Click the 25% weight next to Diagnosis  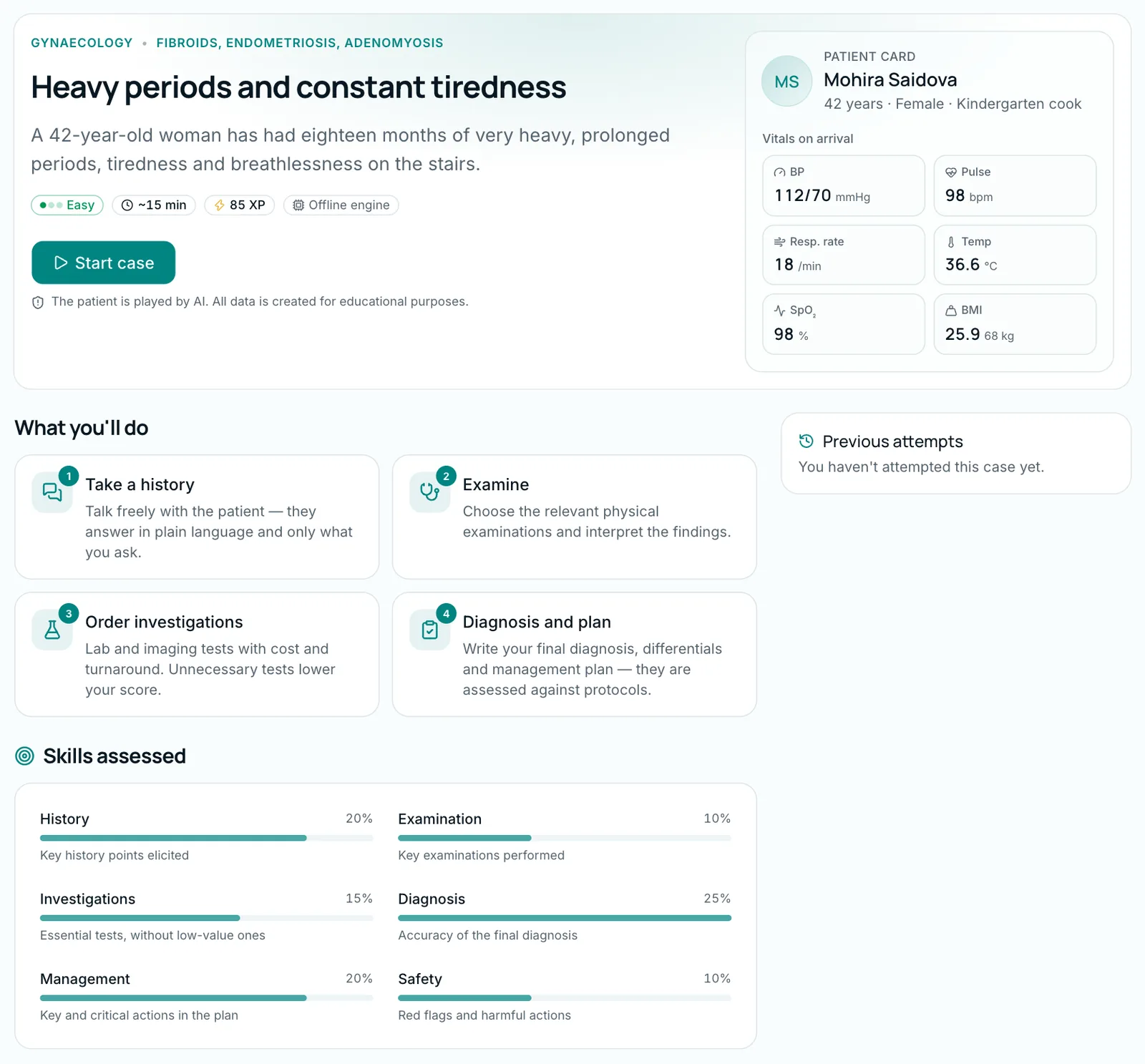[x=717, y=899]
